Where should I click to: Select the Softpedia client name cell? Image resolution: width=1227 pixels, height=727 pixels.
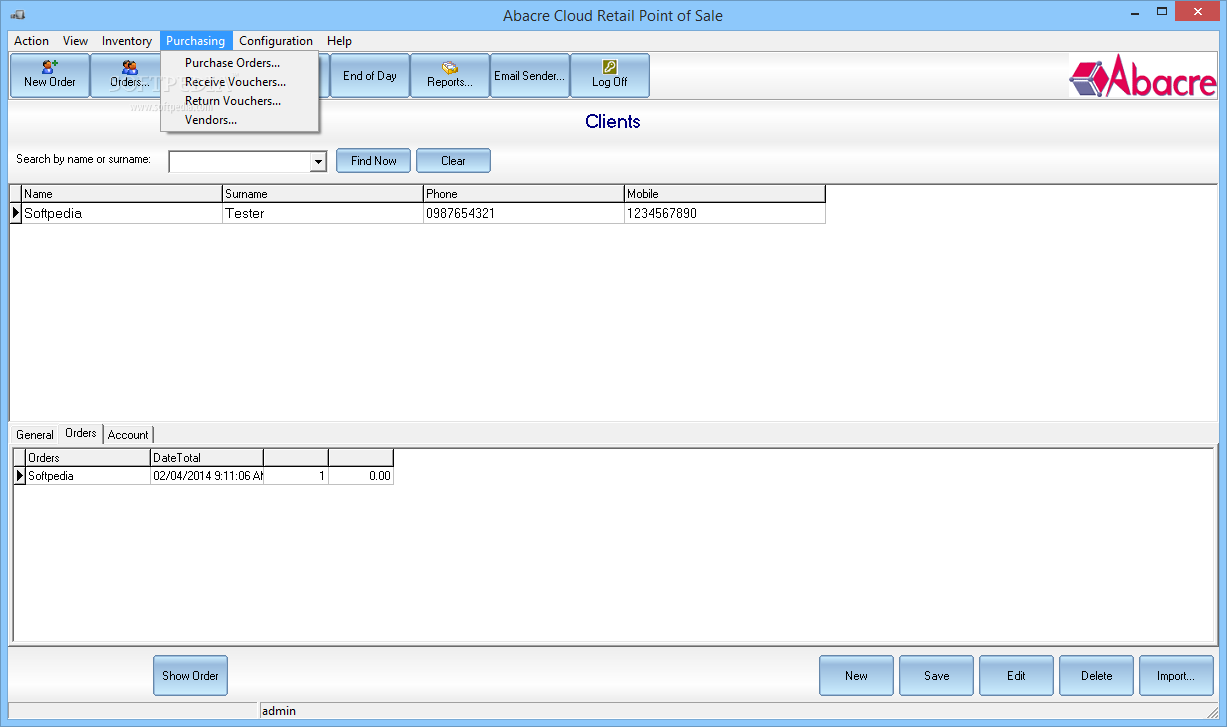coord(122,213)
